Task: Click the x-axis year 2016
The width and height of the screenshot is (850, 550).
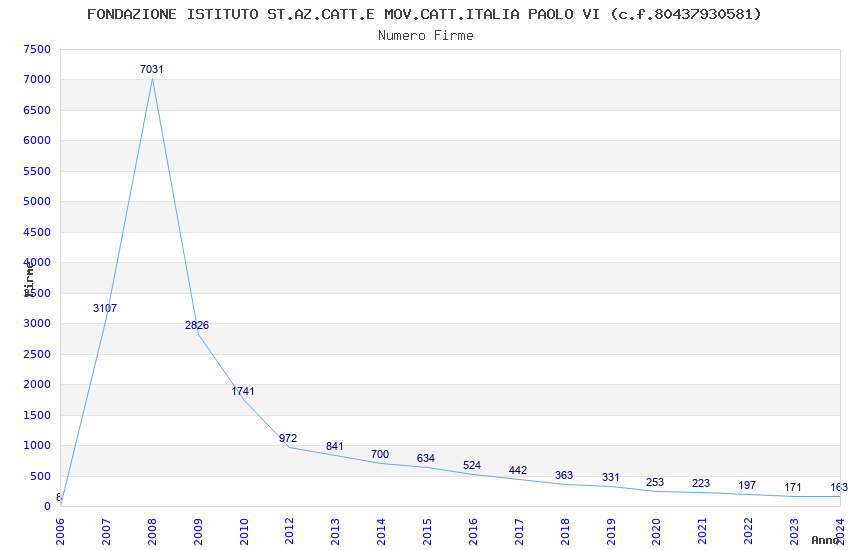Action: pos(473,531)
